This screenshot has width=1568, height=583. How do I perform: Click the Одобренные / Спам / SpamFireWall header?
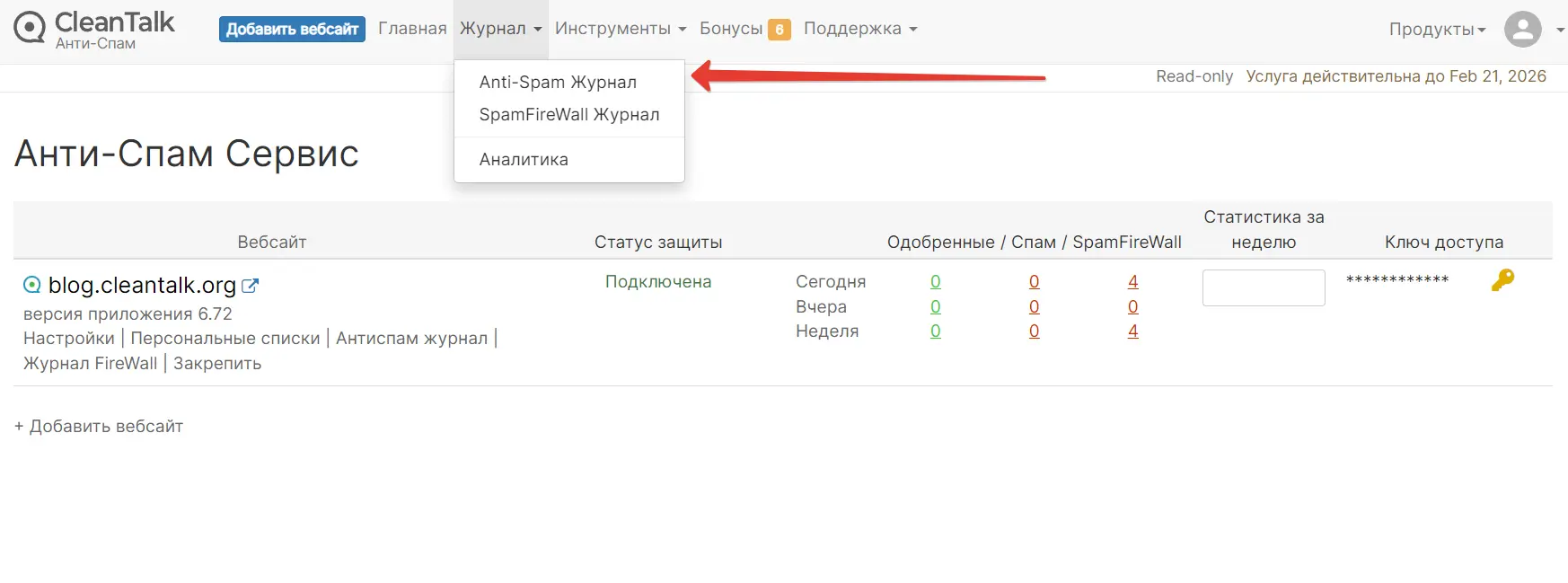pos(1035,242)
